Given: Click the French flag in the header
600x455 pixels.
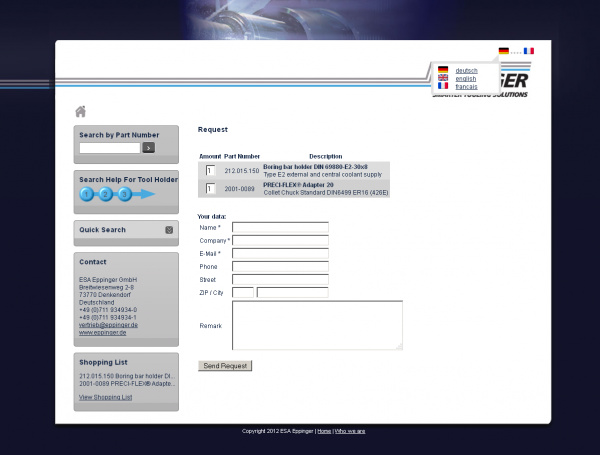Looking at the screenshot, I should (529, 51).
